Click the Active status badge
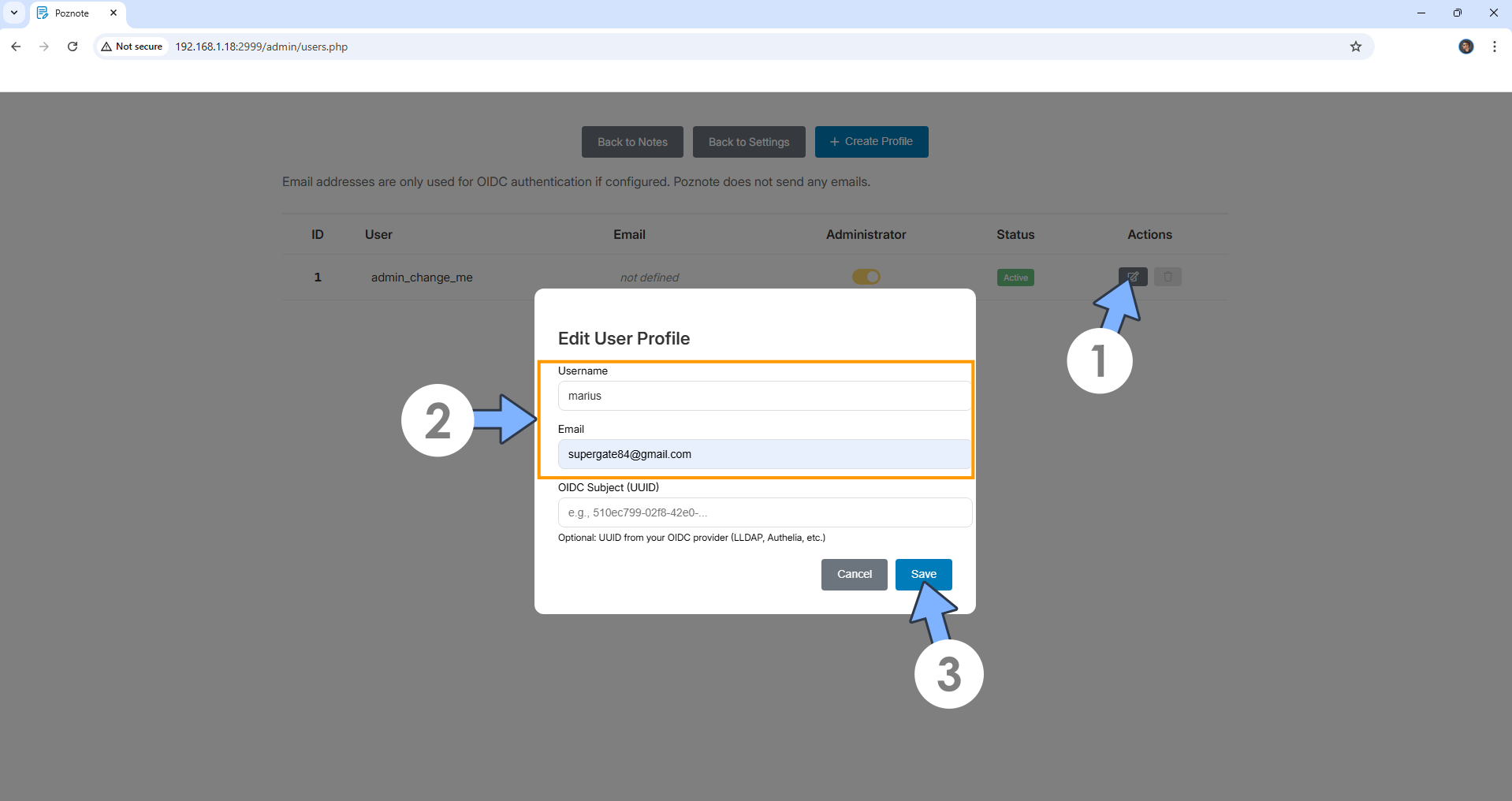The width and height of the screenshot is (1512, 801). 1015,277
